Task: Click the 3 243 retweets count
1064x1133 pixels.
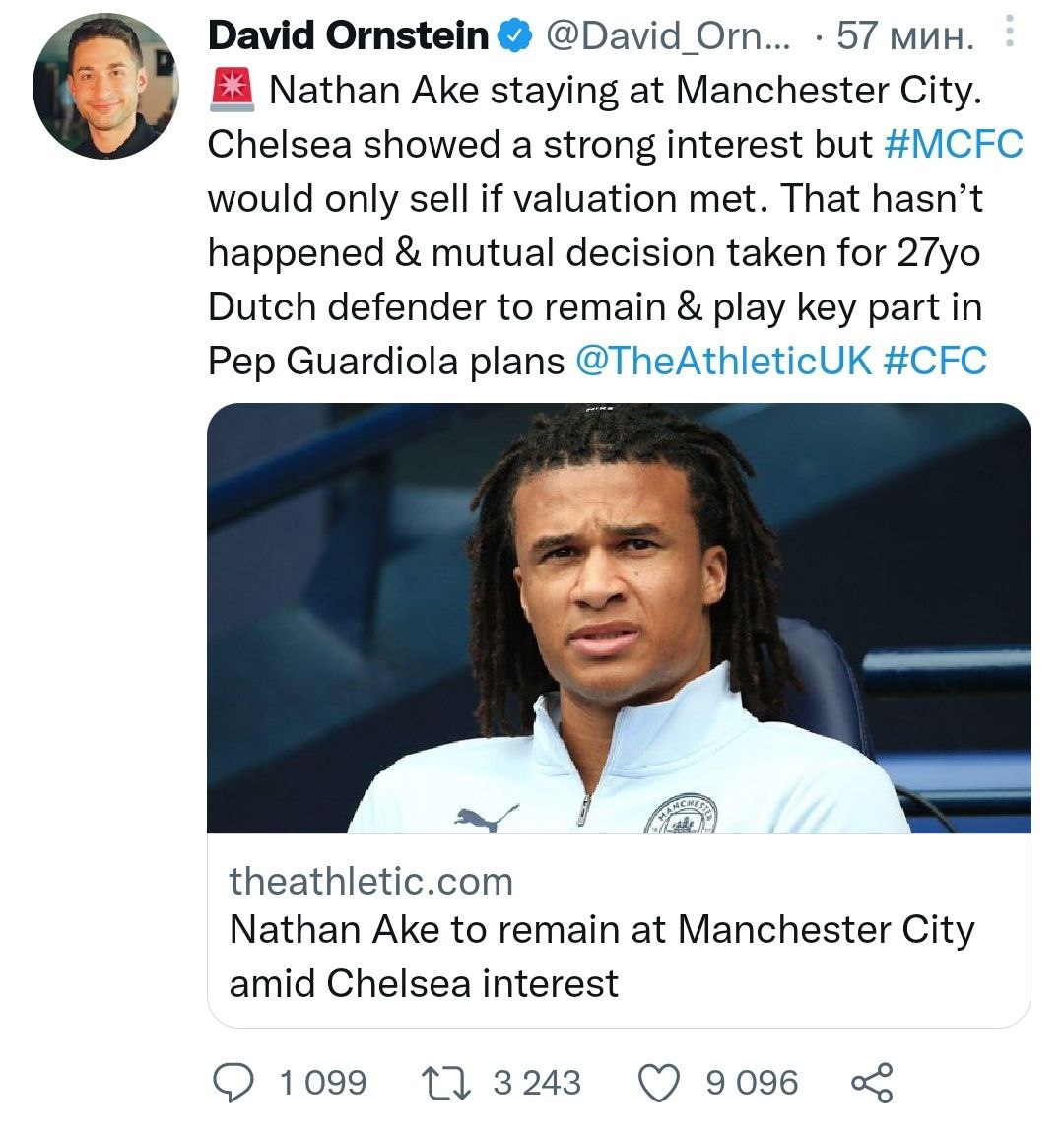Action: [537, 1083]
